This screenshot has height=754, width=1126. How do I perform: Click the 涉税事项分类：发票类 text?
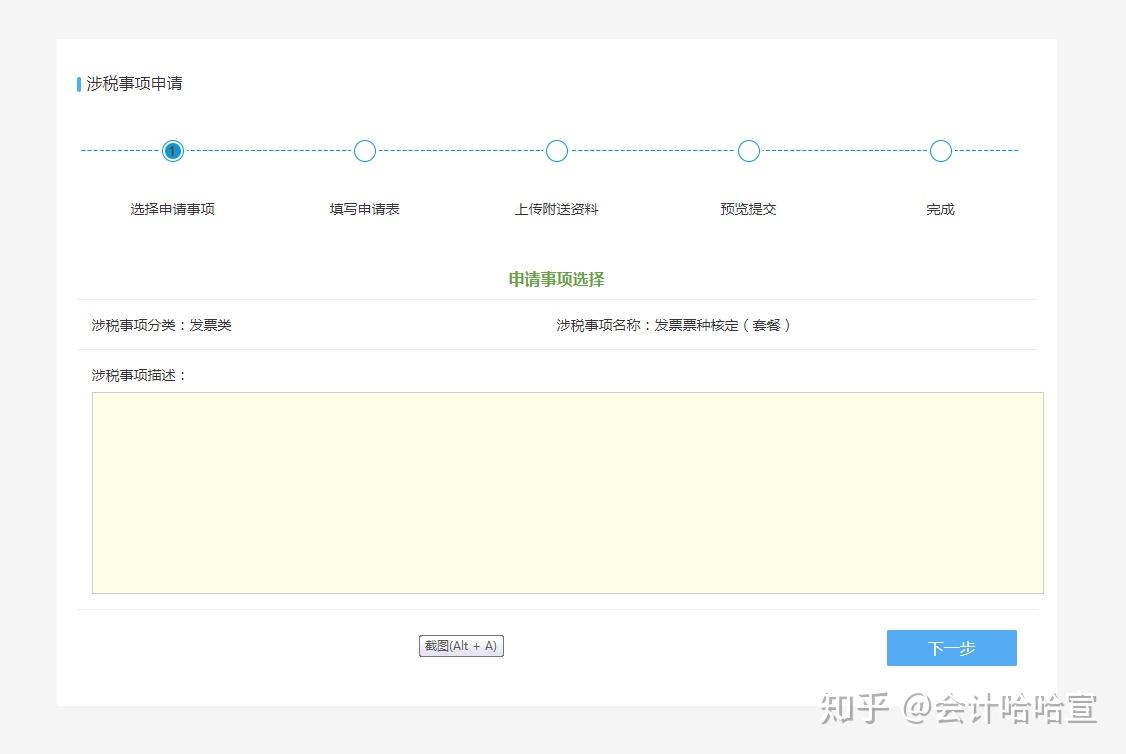click(161, 325)
